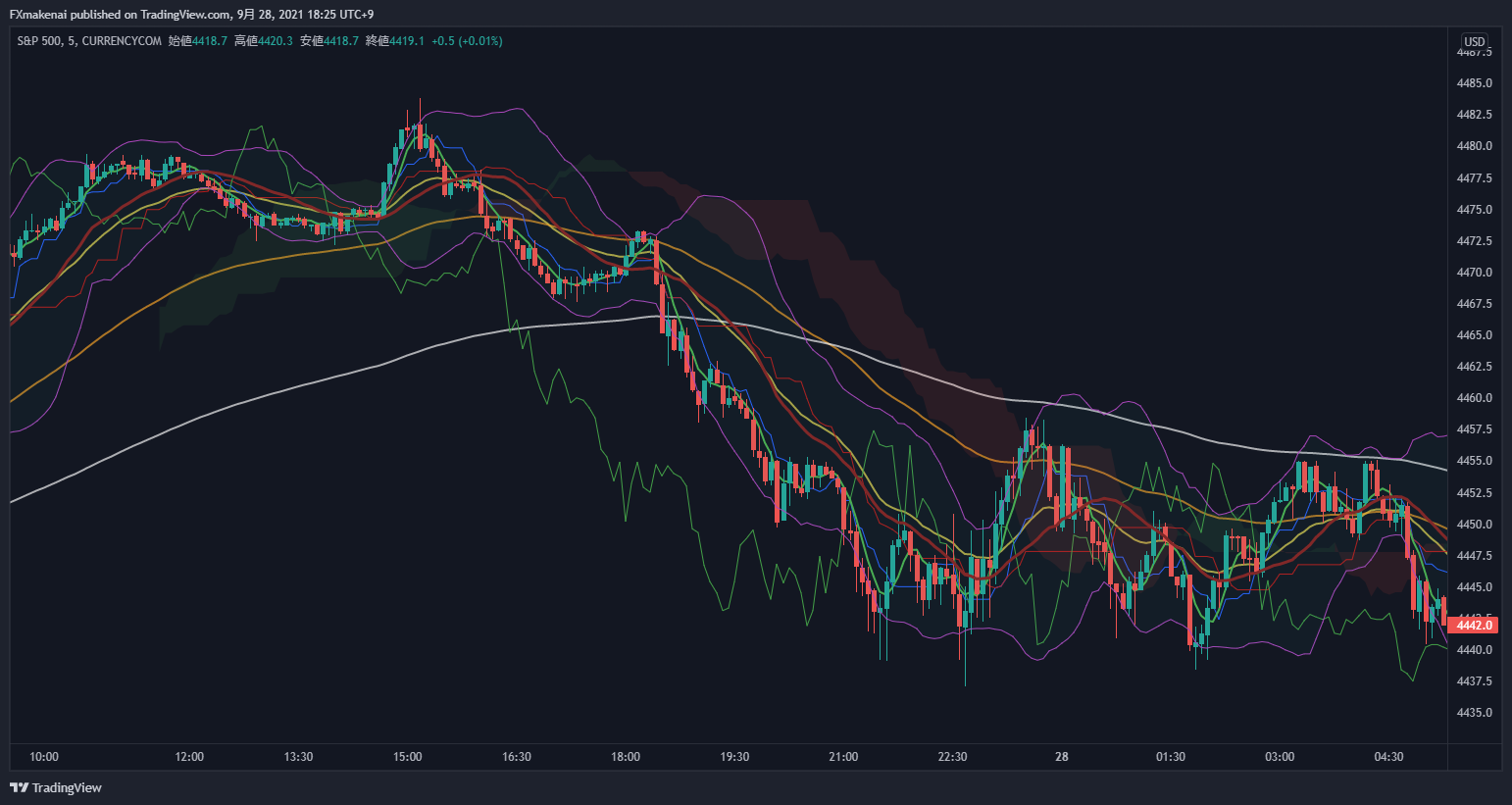The width and height of the screenshot is (1512, 805).
Task: Click the 19:30 time axis label
Action: [x=734, y=757]
